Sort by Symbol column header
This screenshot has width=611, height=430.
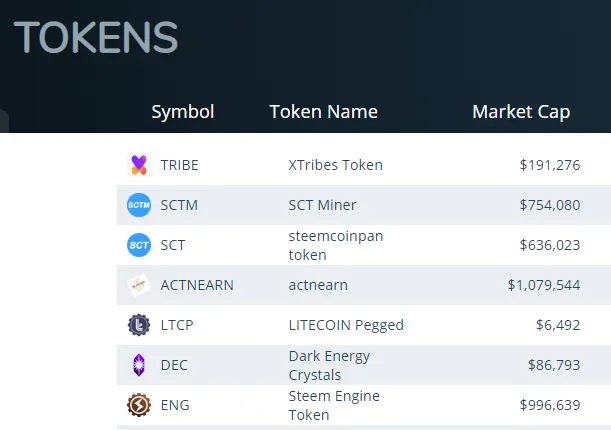pos(183,112)
